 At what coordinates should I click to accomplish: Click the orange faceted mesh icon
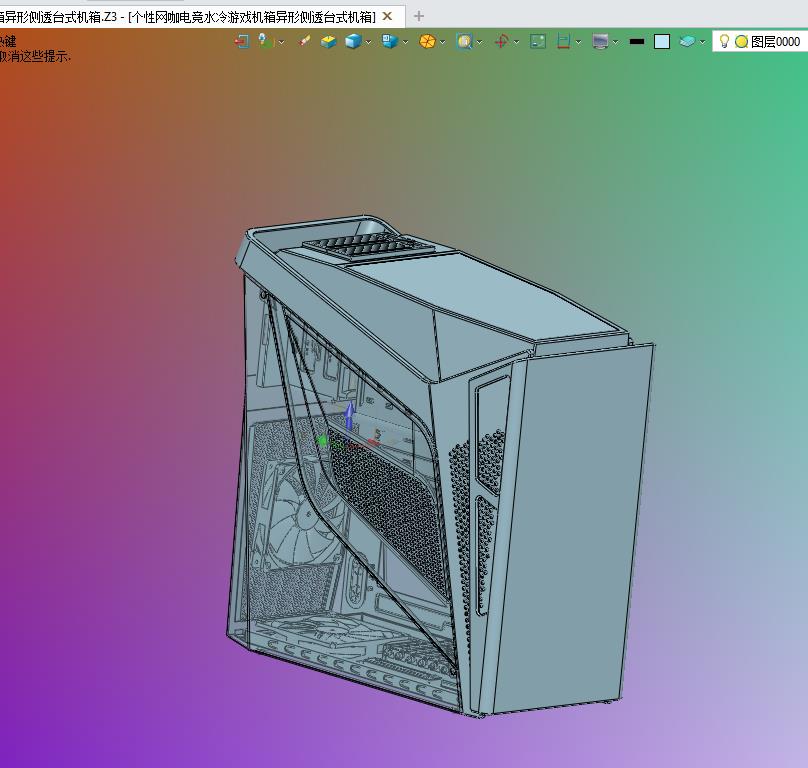(427, 41)
